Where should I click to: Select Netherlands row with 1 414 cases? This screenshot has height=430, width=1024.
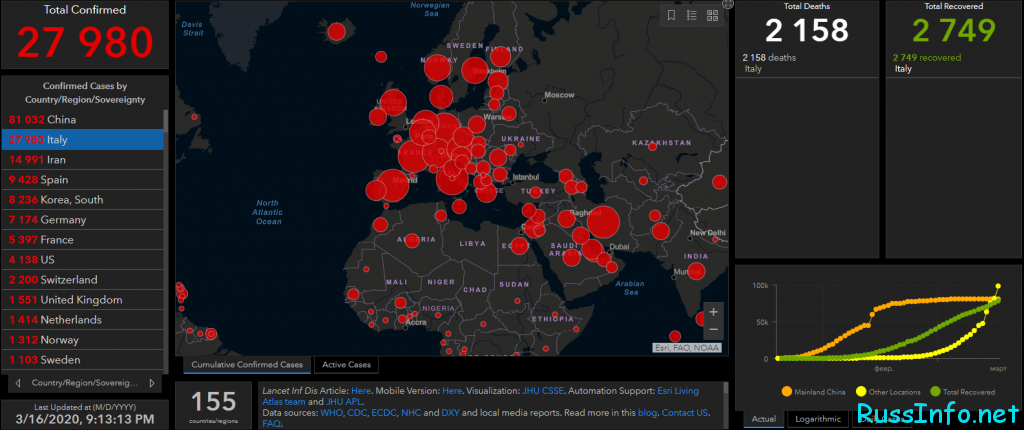82,320
